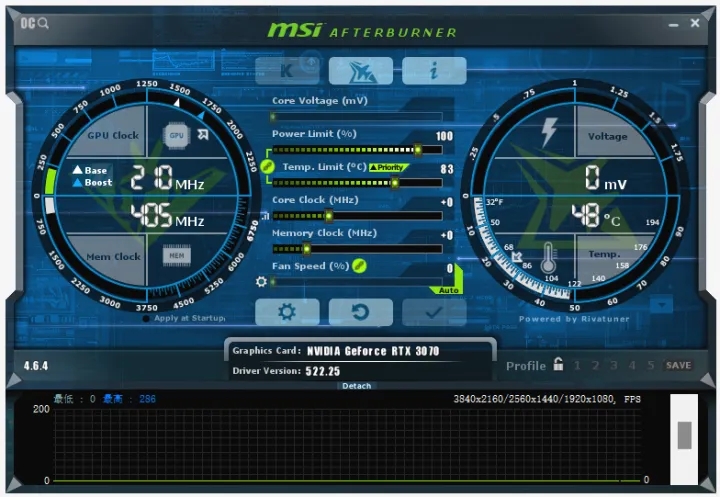720x497 pixels.
Task: Click the lightning bolt voltage icon
Action: tap(549, 132)
